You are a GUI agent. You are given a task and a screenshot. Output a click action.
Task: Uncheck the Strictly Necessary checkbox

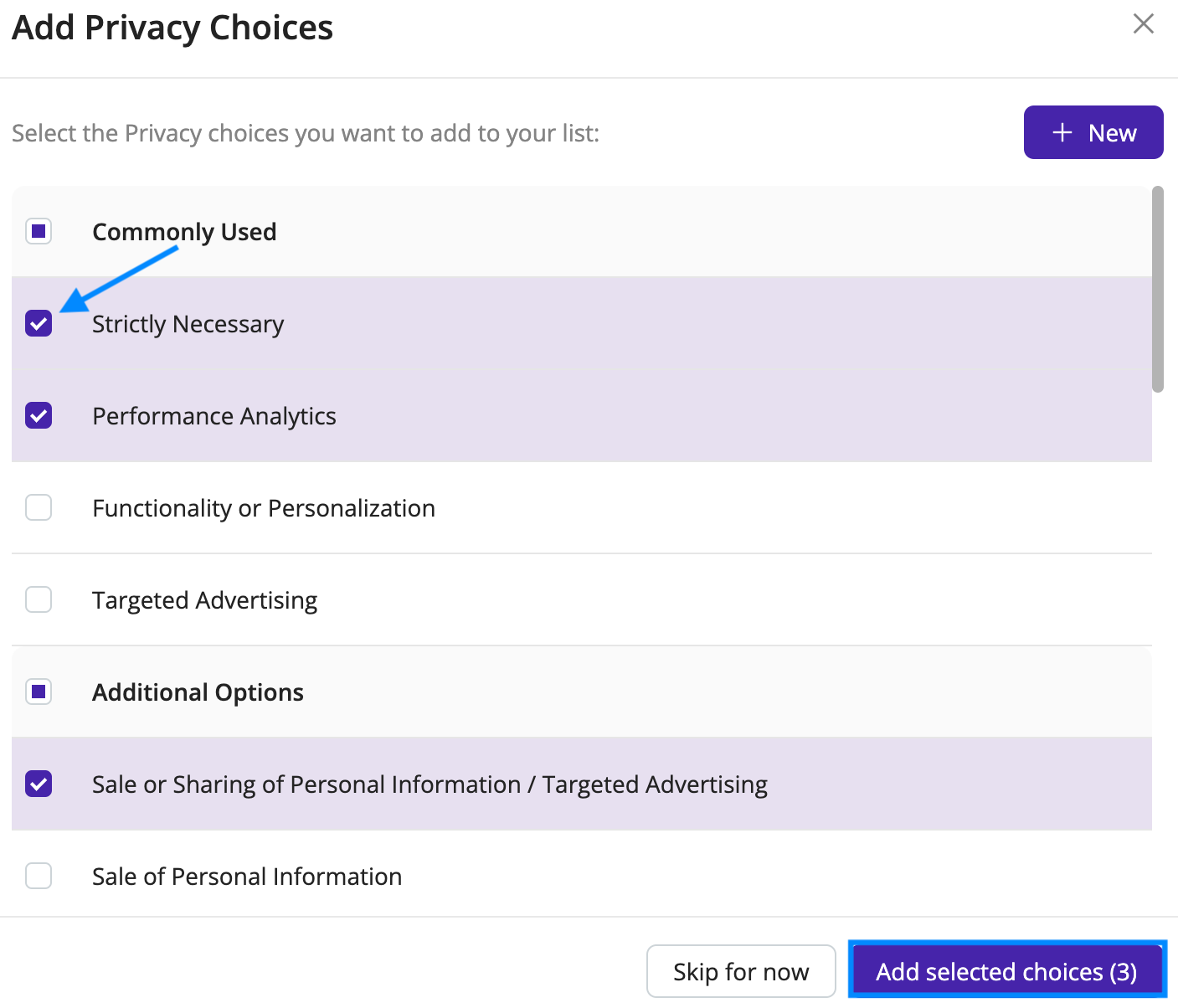39,323
